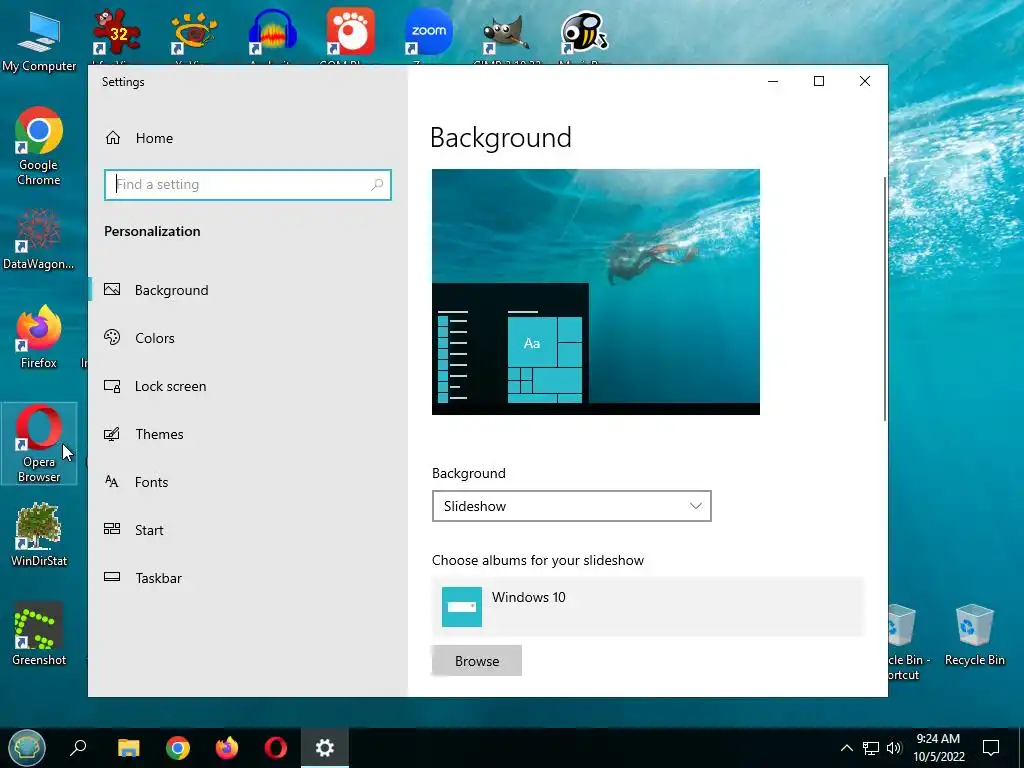Click the taskbar search magnifier

click(78, 748)
